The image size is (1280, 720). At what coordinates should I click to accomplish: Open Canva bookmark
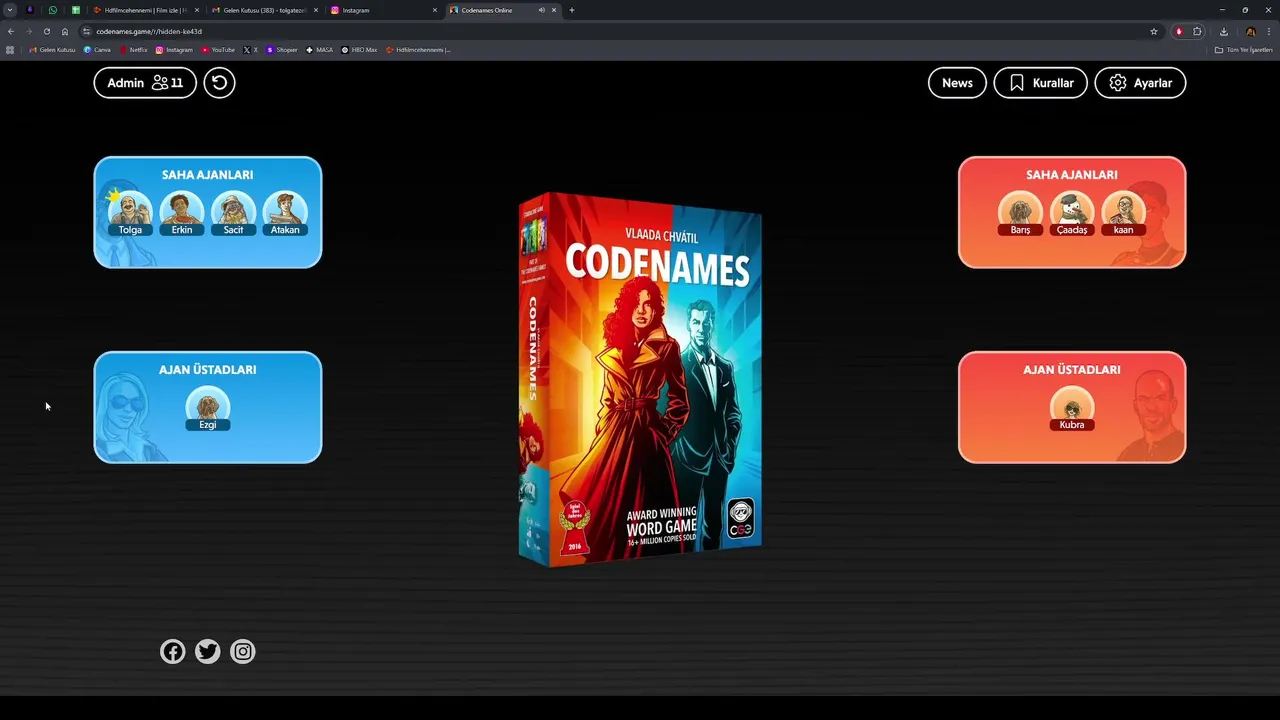coord(97,49)
